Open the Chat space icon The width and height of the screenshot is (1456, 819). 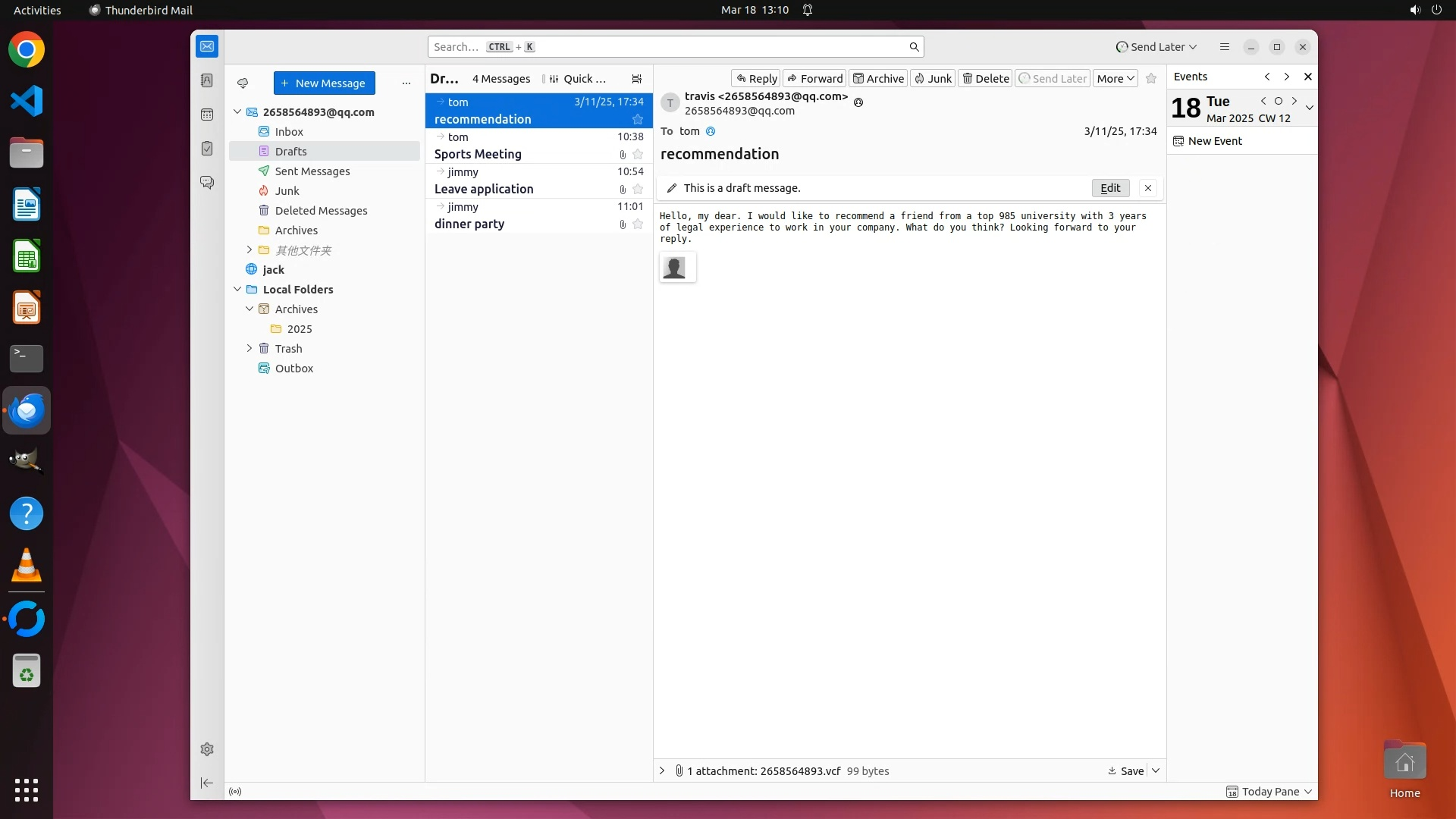(207, 183)
